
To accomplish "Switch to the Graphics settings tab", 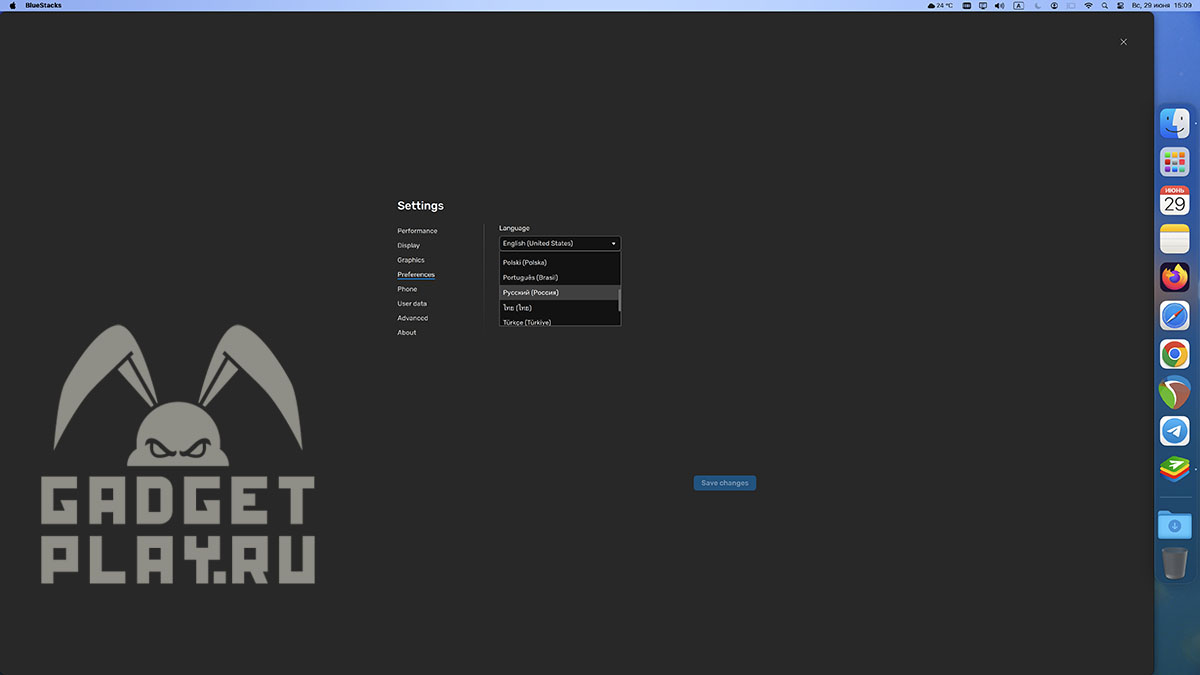I will [411, 260].
